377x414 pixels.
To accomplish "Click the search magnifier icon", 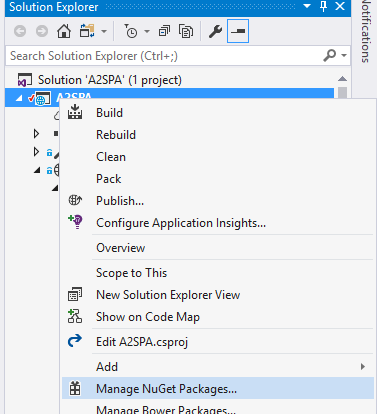I will [329, 55].
